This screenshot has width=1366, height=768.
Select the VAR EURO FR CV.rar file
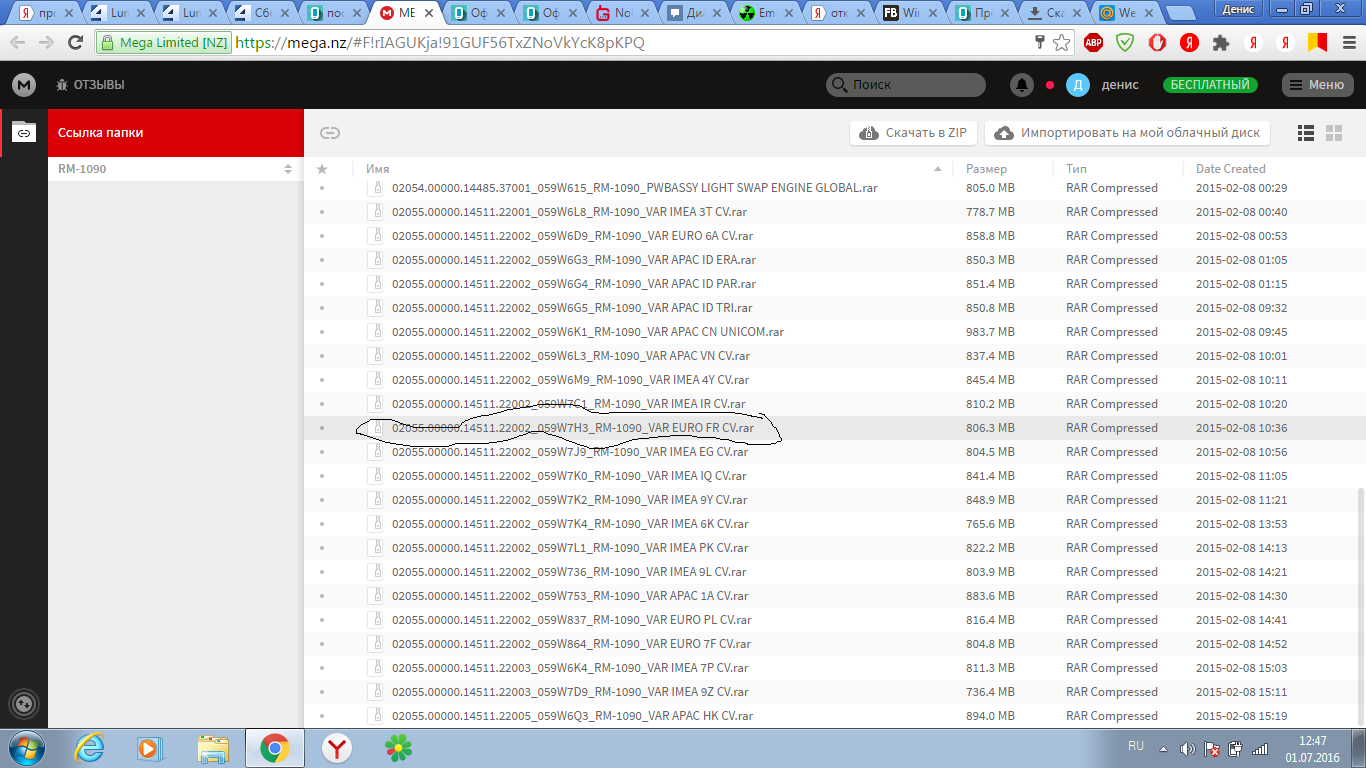(572, 428)
